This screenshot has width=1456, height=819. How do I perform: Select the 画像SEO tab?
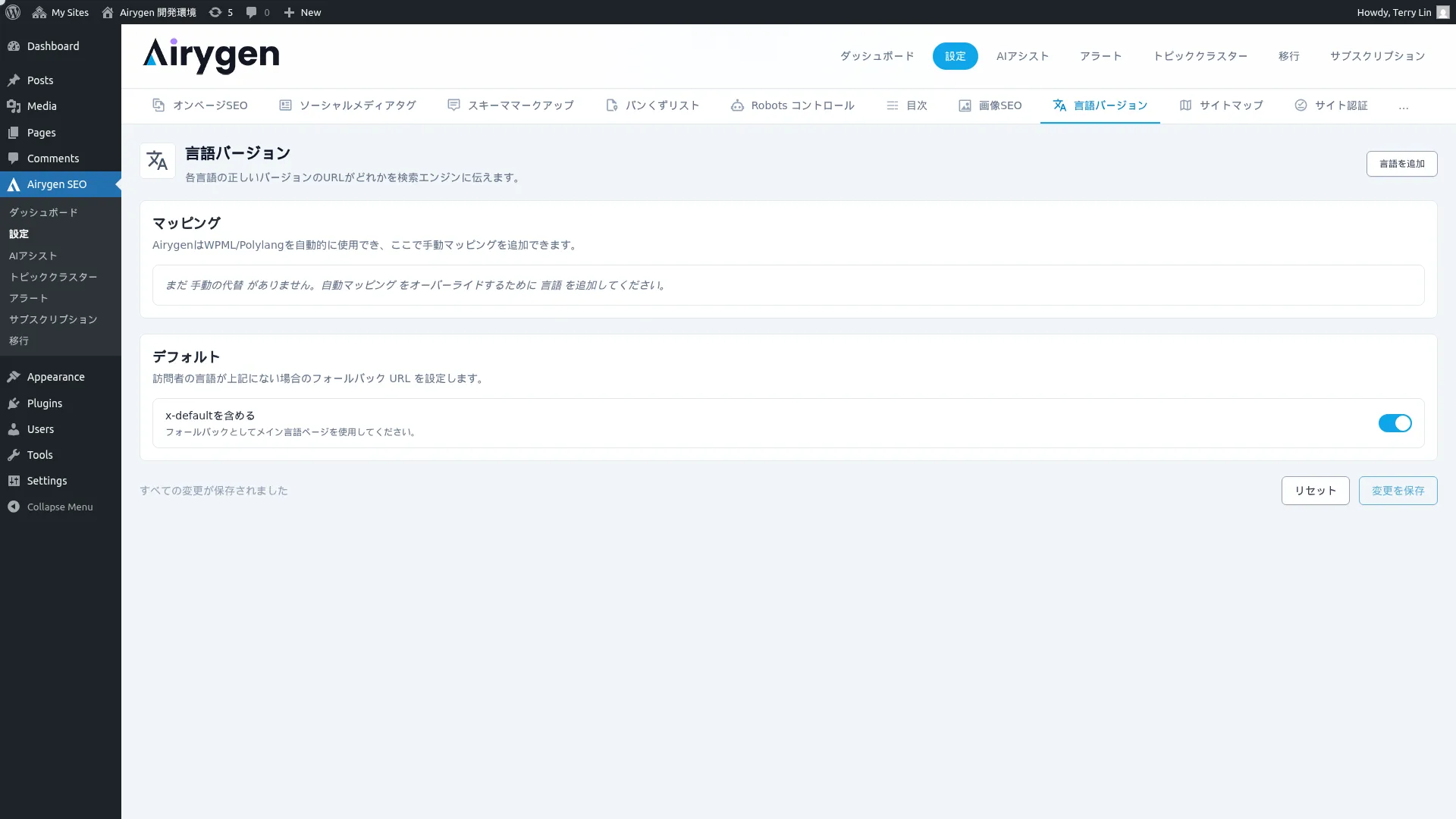990,105
